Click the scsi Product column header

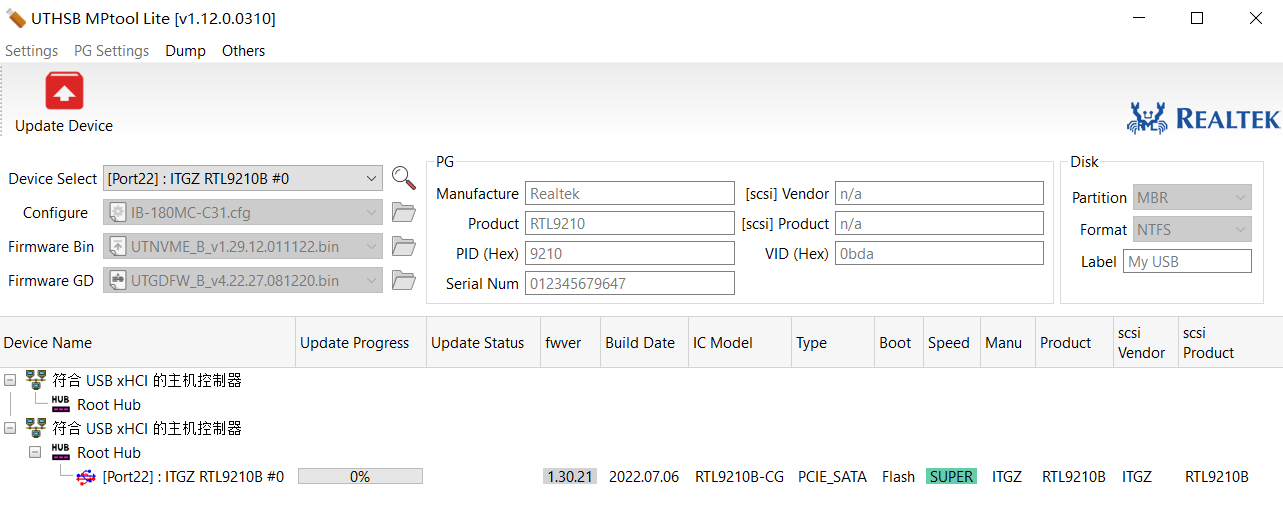(1230, 342)
